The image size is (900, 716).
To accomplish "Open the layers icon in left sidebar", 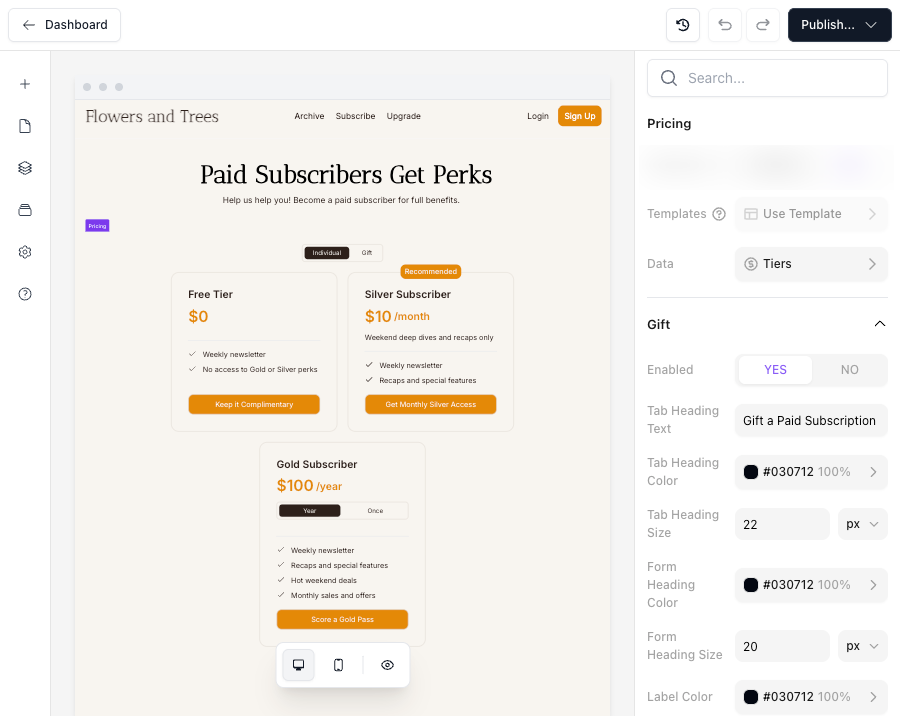I will click(x=25, y=168).
